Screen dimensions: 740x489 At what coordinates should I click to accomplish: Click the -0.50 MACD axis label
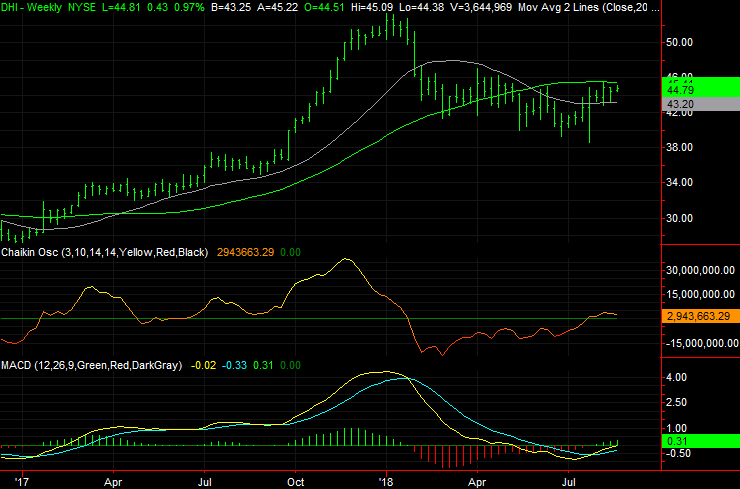pyautogui.click(x=678, y=453)
